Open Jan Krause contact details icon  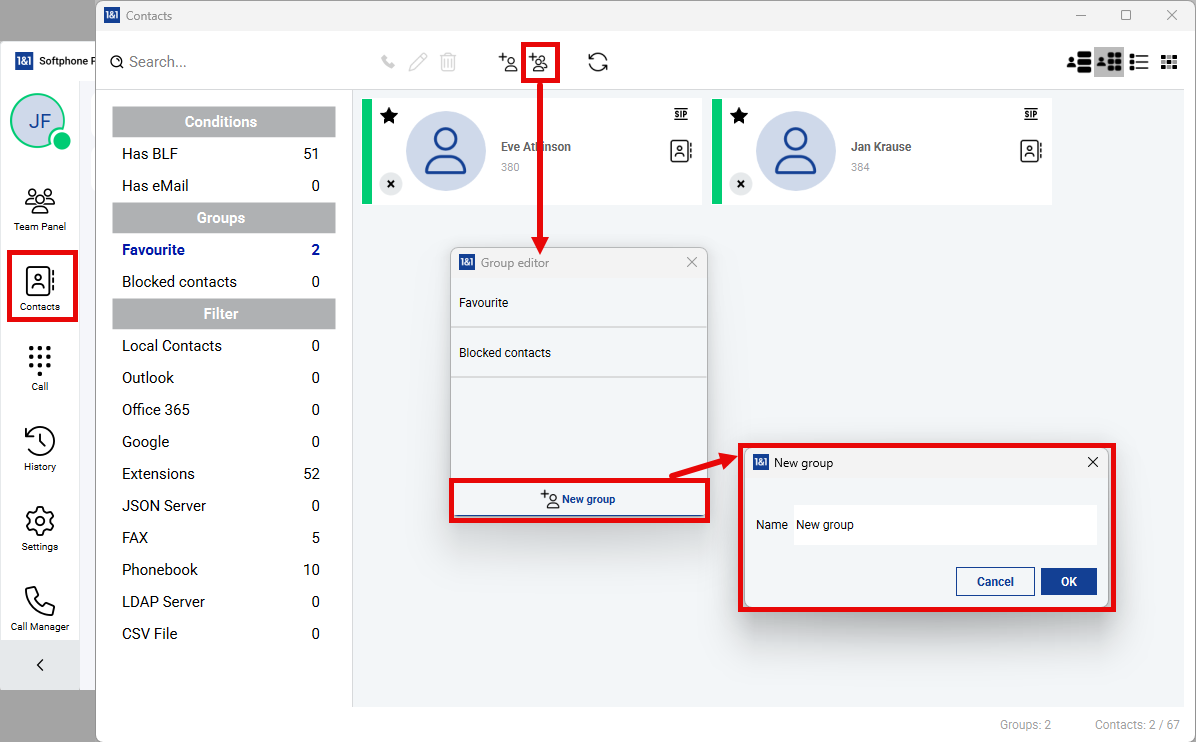coord(1030,151)
